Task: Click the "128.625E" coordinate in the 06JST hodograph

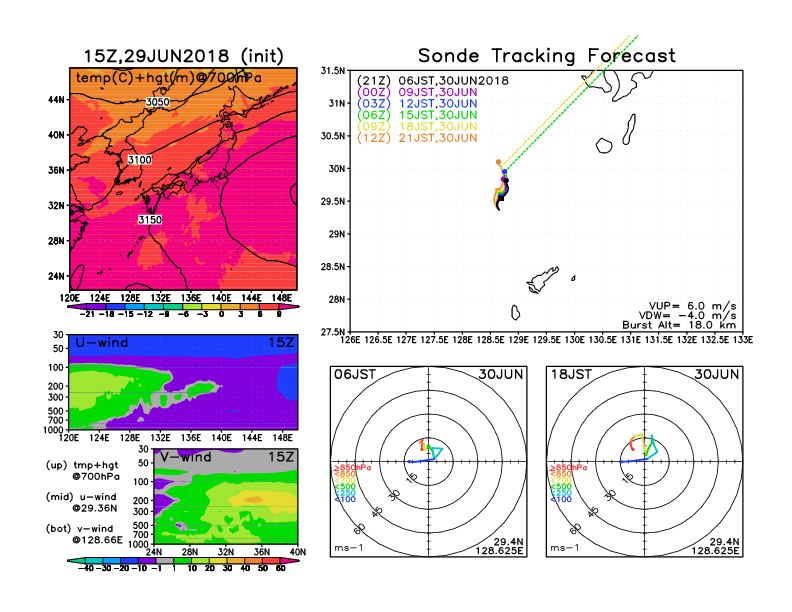Action: (x=499, y=550)
